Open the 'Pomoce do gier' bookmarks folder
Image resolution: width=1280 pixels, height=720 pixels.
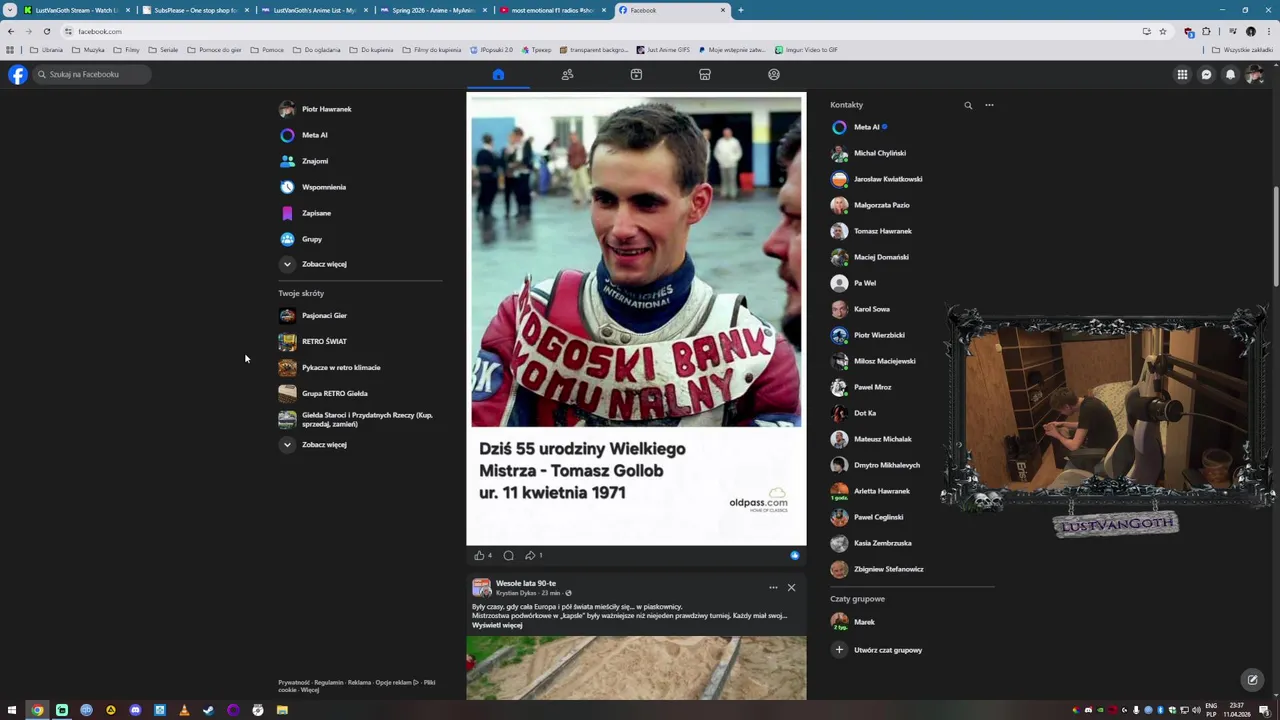point(214,50)
